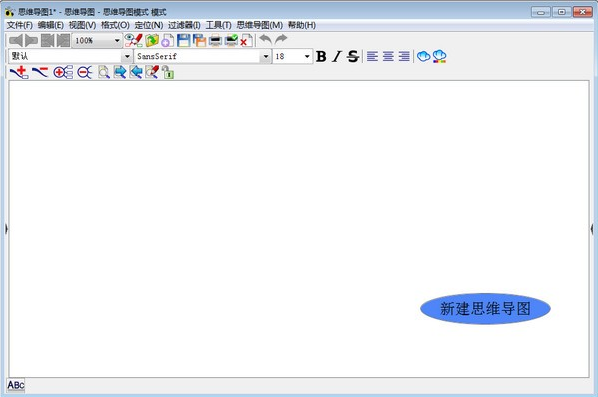Open the SansSerif font dropdown
The height and width of the screenshot is (397, 598).
coord(265,56)
